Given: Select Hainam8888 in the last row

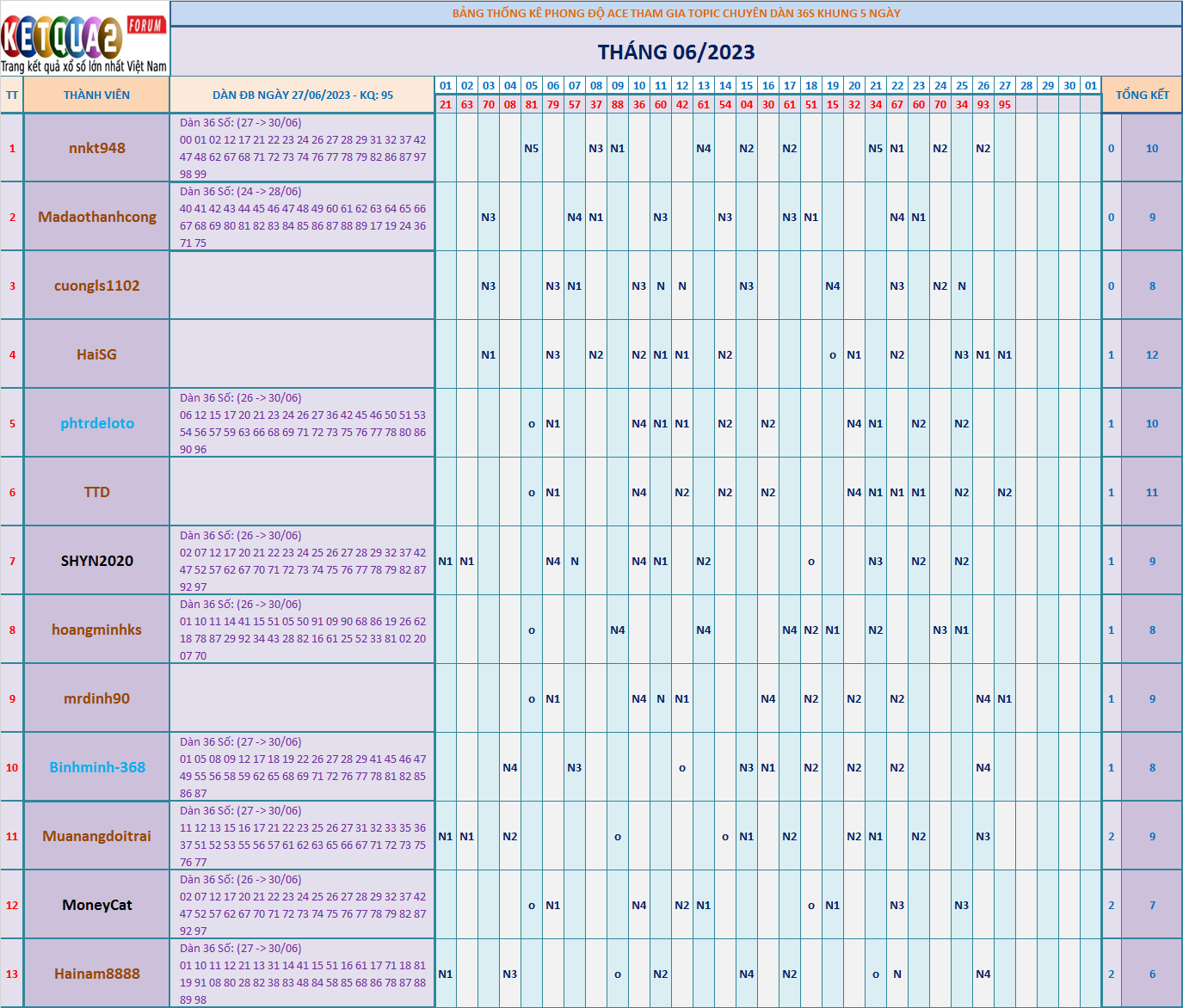Looking at the screenshot, I should point(97,974).
